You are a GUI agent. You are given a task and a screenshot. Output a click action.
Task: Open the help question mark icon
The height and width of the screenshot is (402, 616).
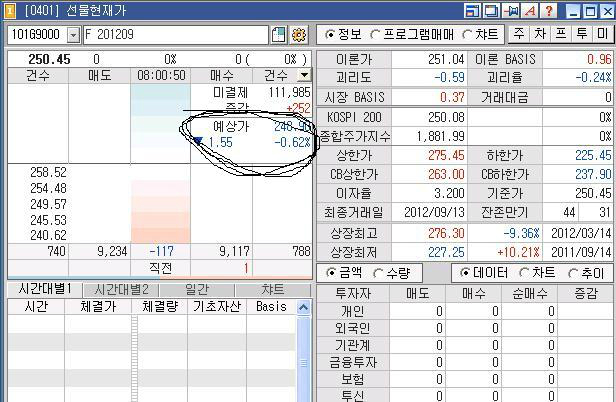point(548,10)
